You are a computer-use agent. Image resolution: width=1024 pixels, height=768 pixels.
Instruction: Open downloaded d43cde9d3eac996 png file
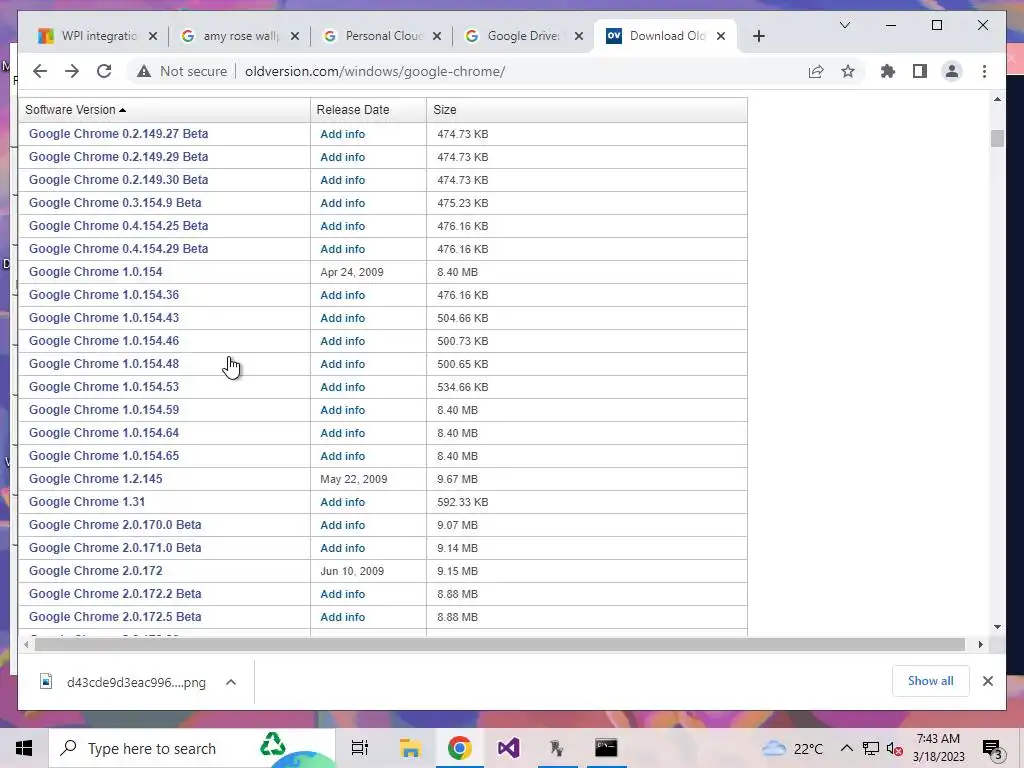point(124,682)
